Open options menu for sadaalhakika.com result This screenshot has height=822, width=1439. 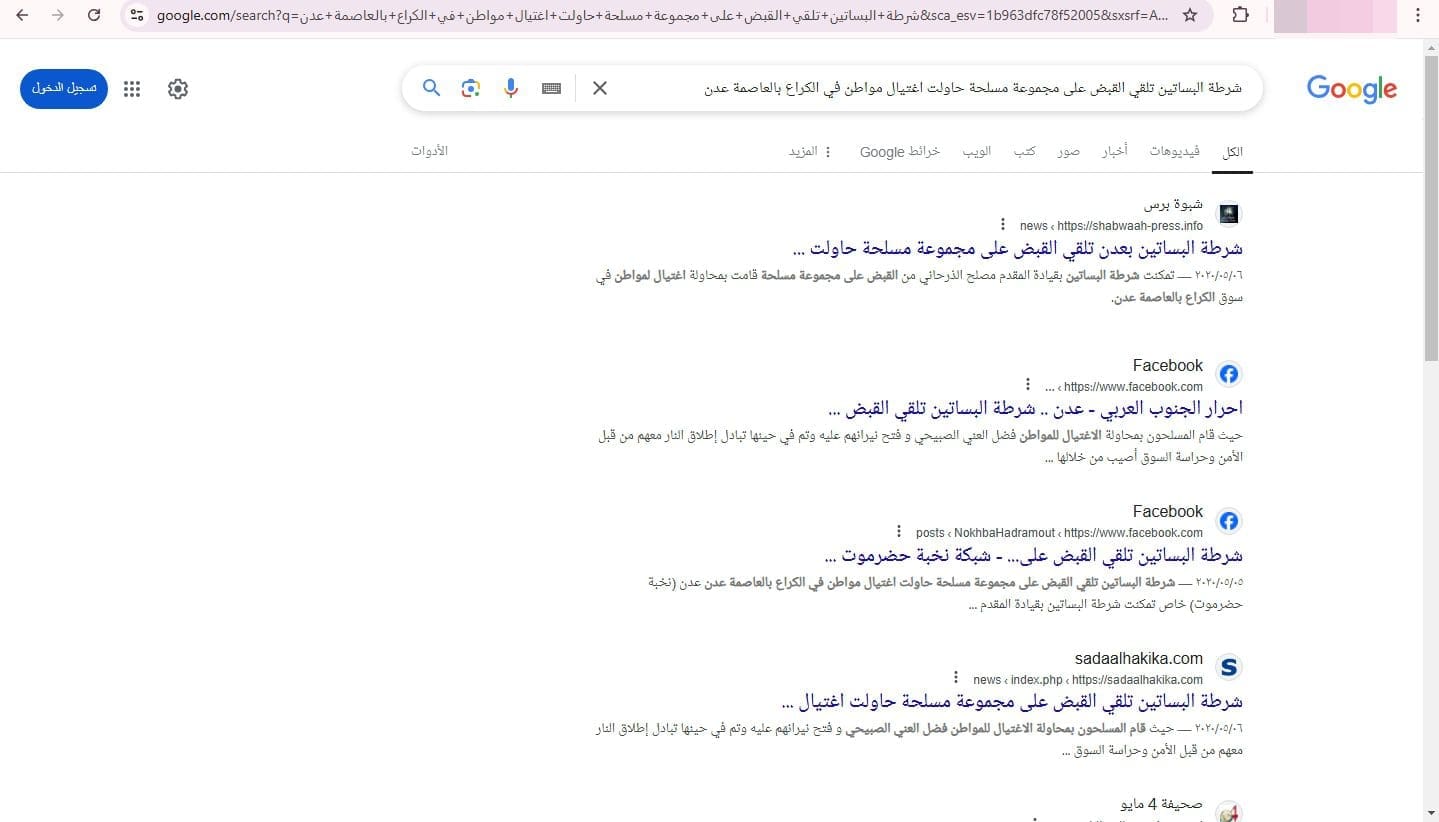(956, 678)
